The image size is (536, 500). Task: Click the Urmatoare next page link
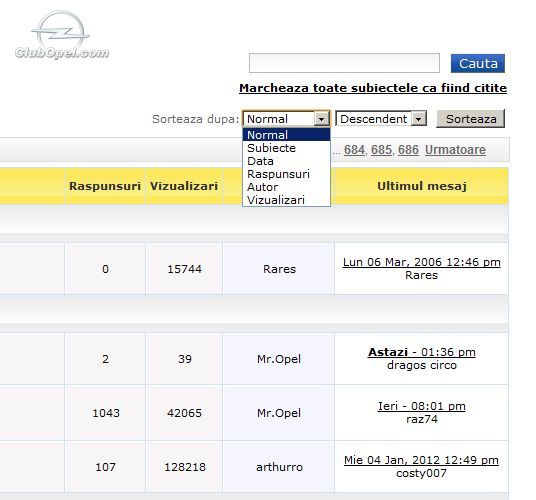[455, 150]
